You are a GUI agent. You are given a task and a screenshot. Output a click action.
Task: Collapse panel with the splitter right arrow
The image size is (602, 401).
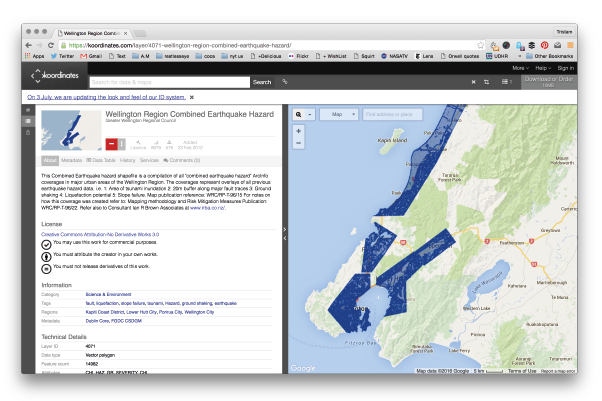pos(284,229)
